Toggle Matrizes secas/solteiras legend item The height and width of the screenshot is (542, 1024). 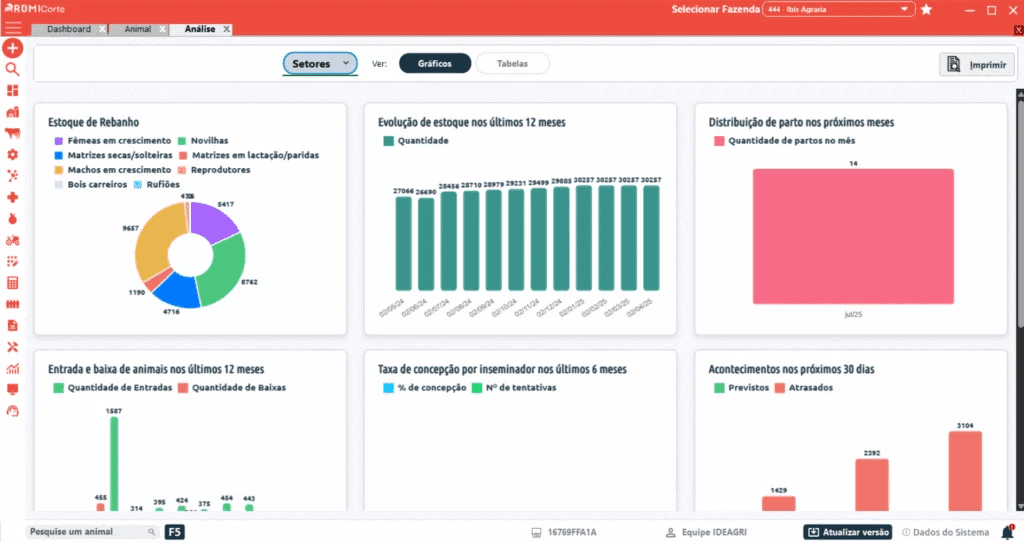click(113, 155)
